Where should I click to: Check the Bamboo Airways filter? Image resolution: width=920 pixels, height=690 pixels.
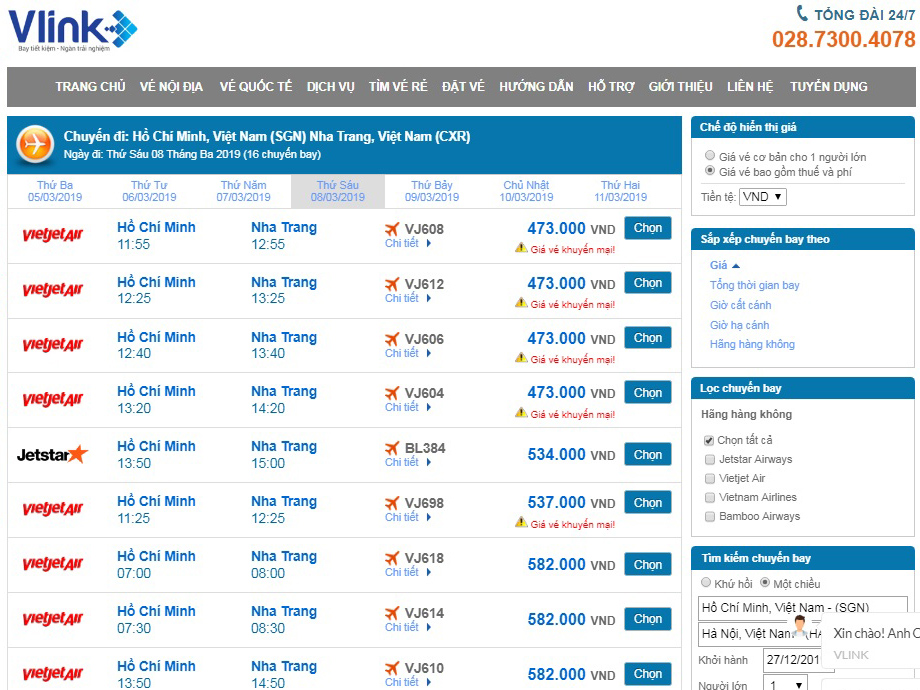point(710,516)
